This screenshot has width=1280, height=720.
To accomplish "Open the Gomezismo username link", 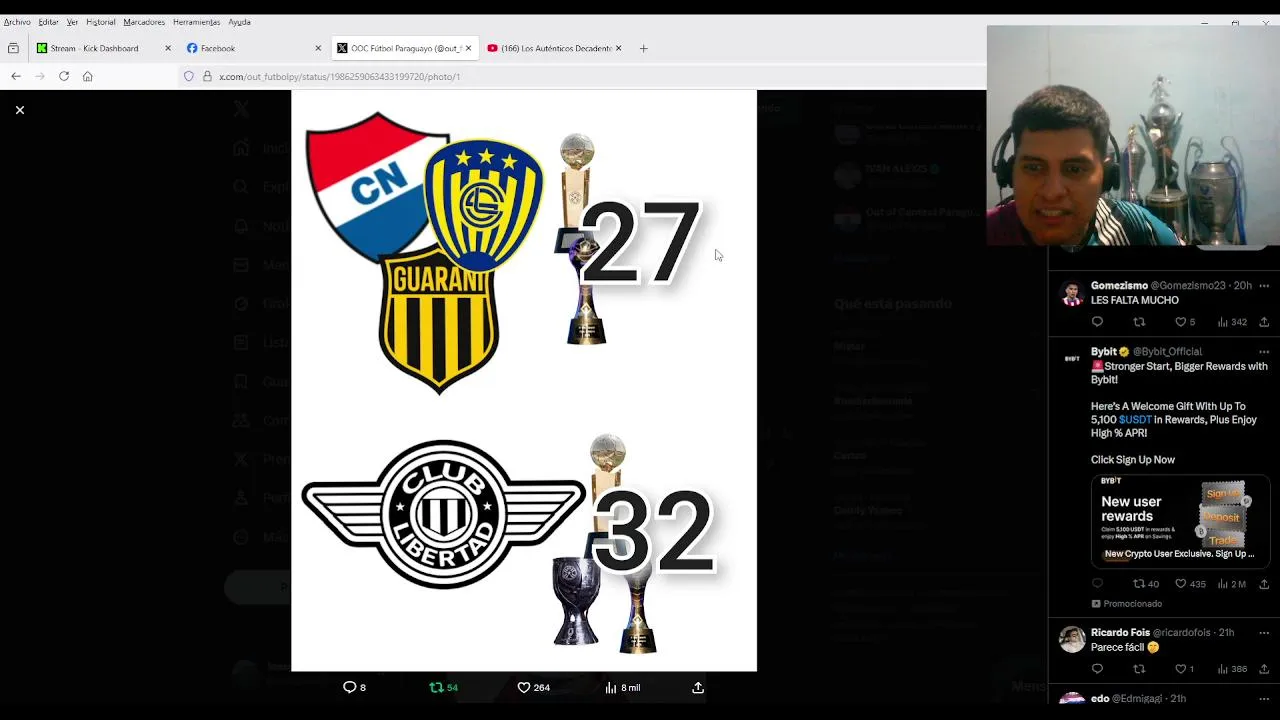I will point(1119,286).
